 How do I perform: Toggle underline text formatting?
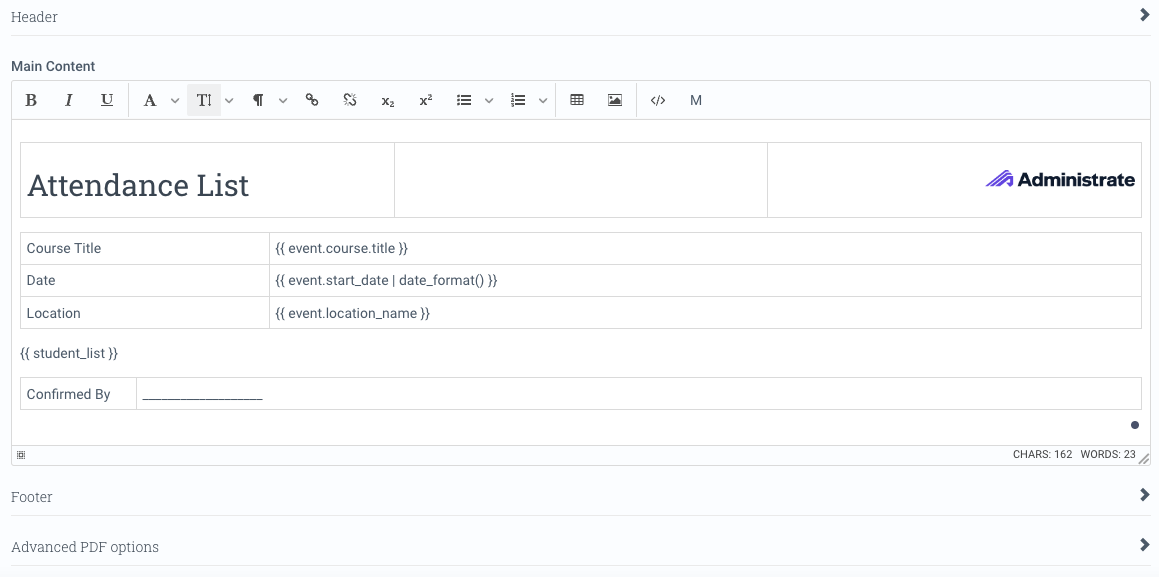click(x=107, y=100)
